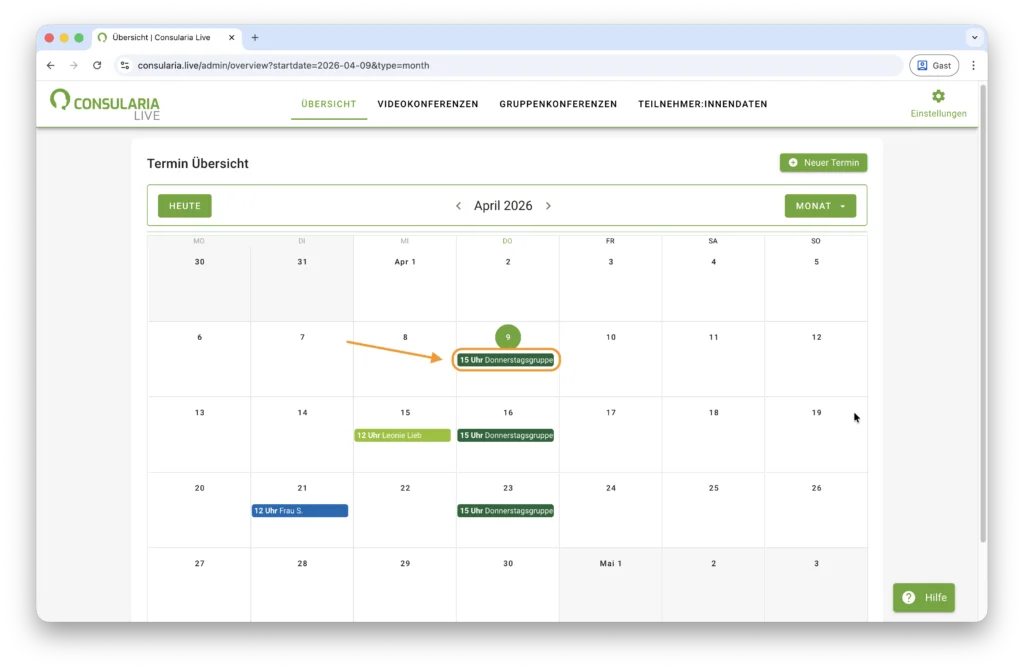Navigate to Teilnehmer:innendaten
This screenshot has width=1024, height=670.
pyautogui.click(x=702, y=104)
